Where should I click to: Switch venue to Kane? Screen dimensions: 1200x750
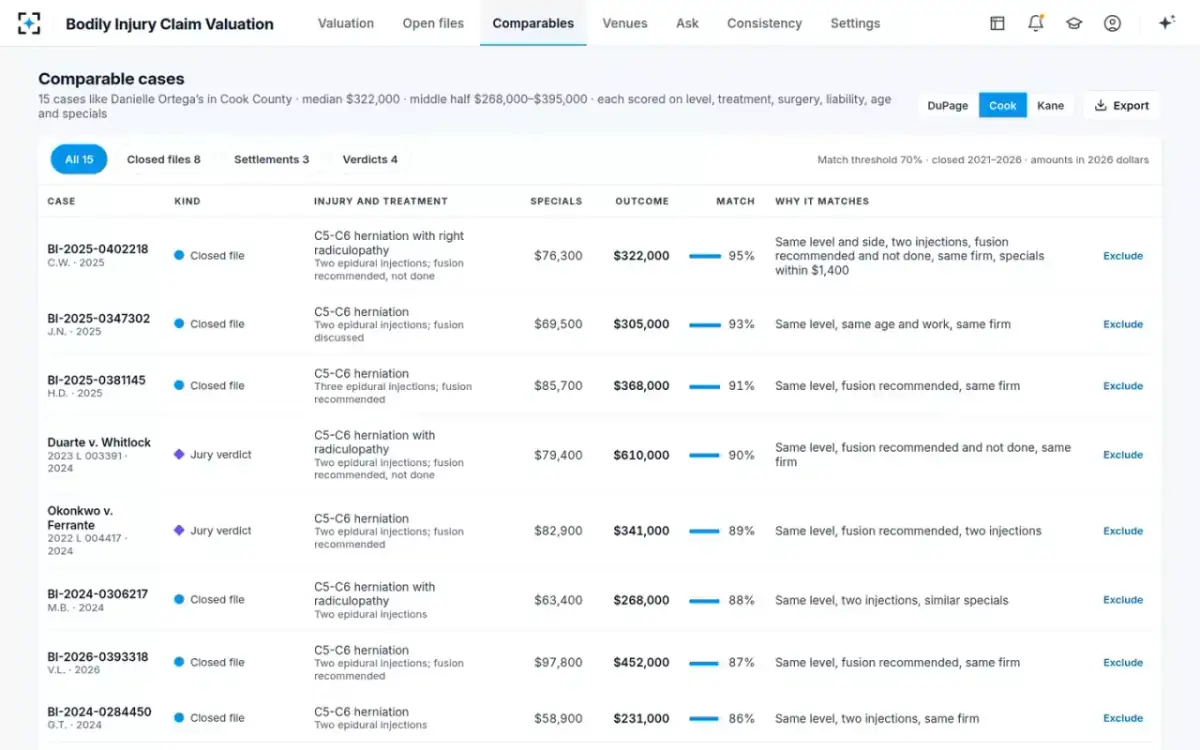click(x=1050, y=105)
